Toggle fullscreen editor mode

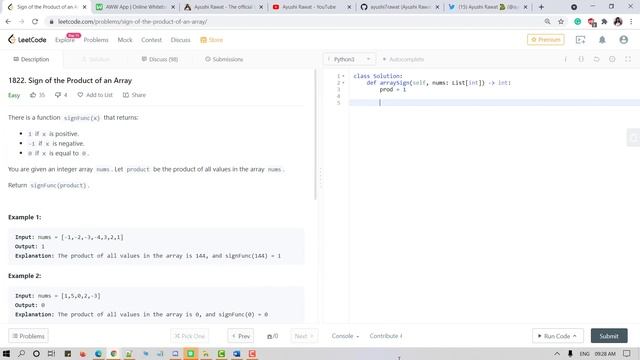628,59
